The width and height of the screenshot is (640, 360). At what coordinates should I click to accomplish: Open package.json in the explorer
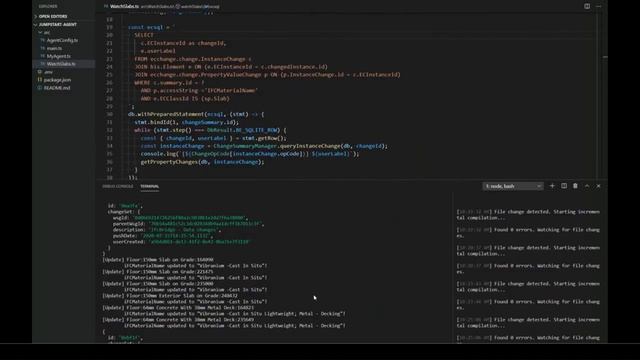[x=57, y=80]
